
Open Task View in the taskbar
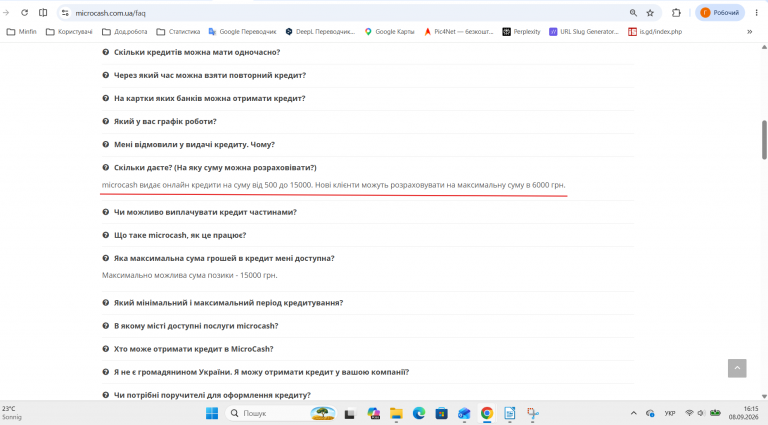coord(349,414)
